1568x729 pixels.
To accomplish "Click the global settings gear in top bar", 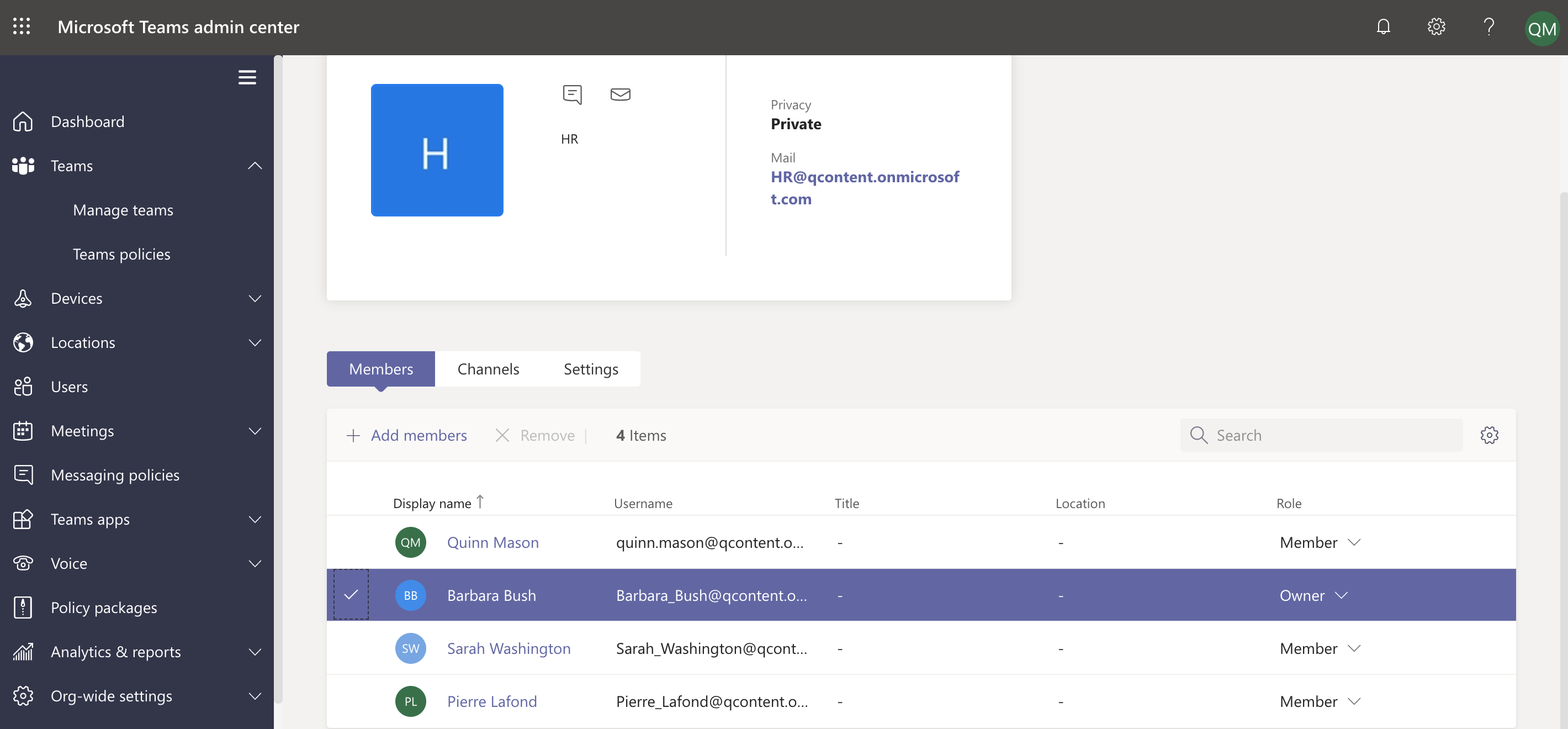I will 1436,27.
